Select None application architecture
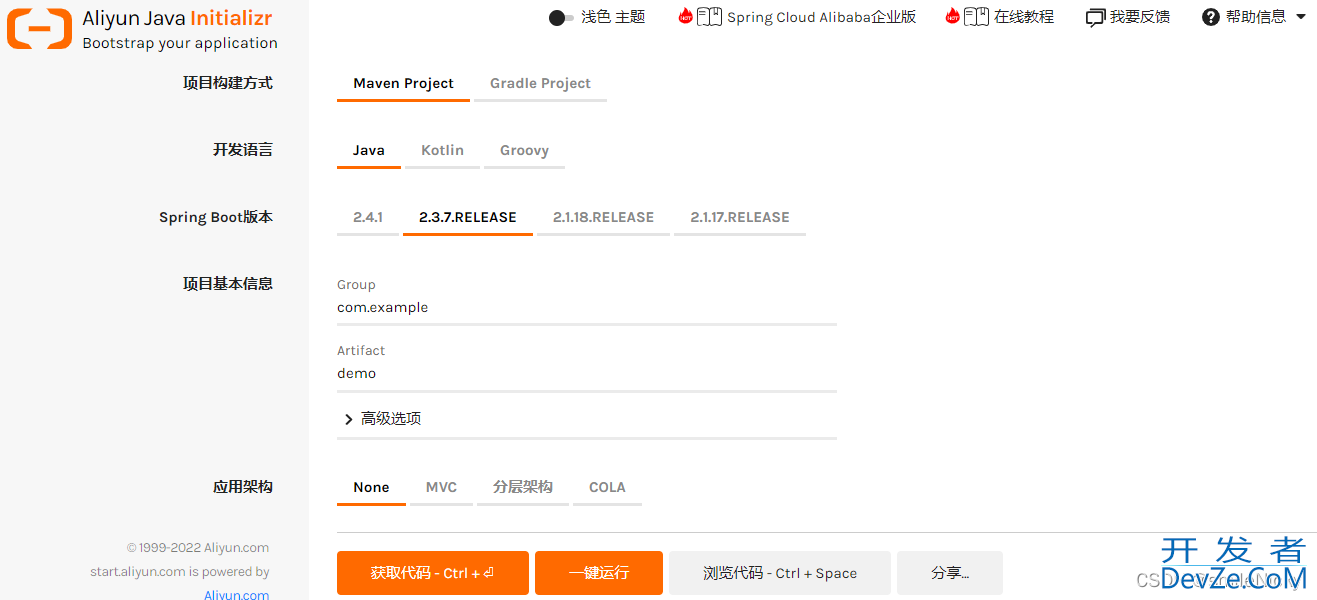This screenshot has height=600, width=1317. 371,487
